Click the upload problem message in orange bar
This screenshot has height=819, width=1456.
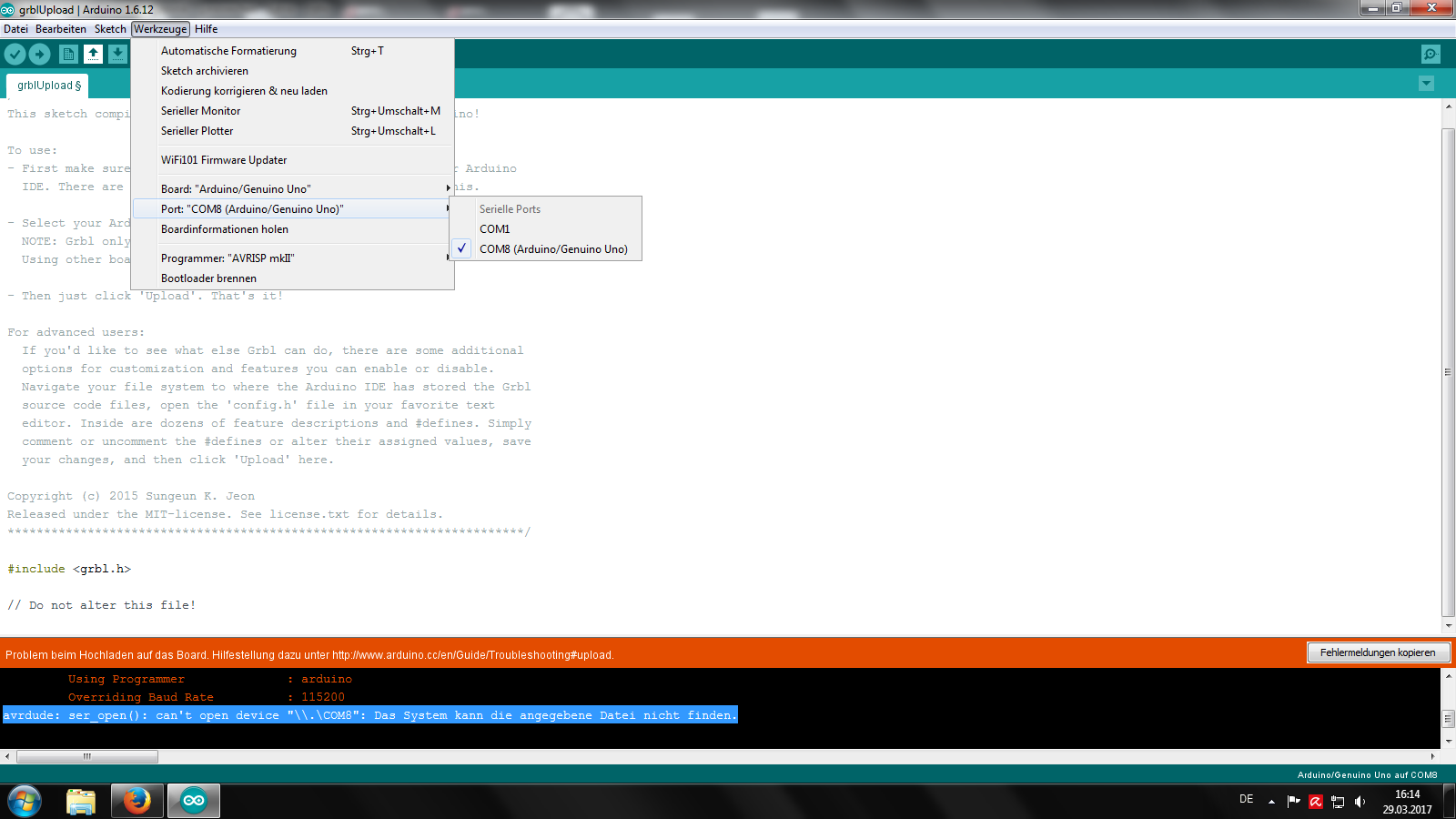click(x=309, y=654)
